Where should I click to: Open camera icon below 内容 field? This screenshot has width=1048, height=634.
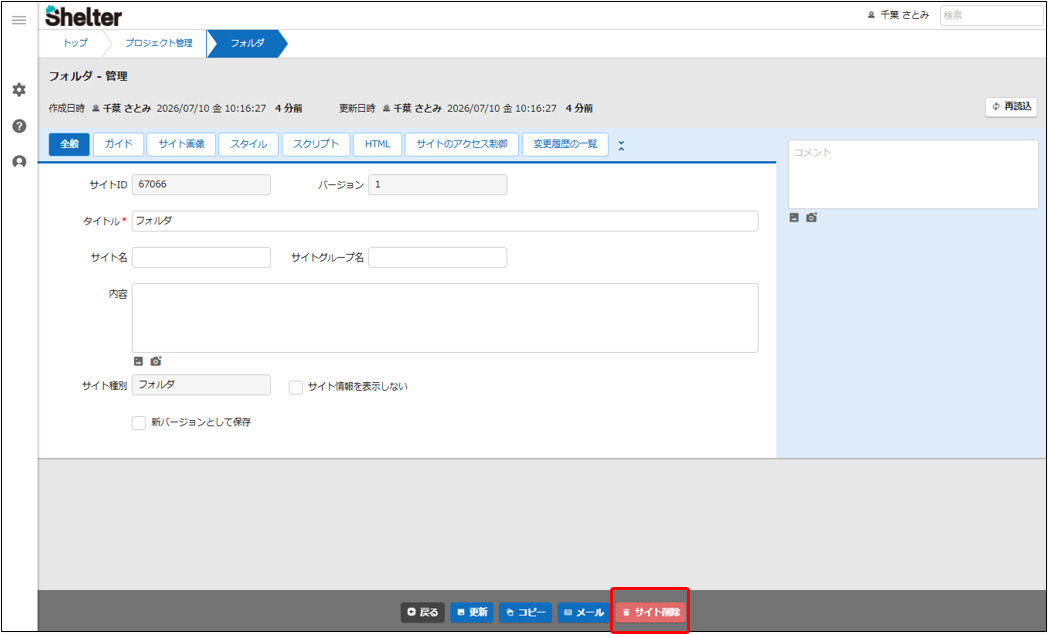pyautogui.click(x=156, y=361)
